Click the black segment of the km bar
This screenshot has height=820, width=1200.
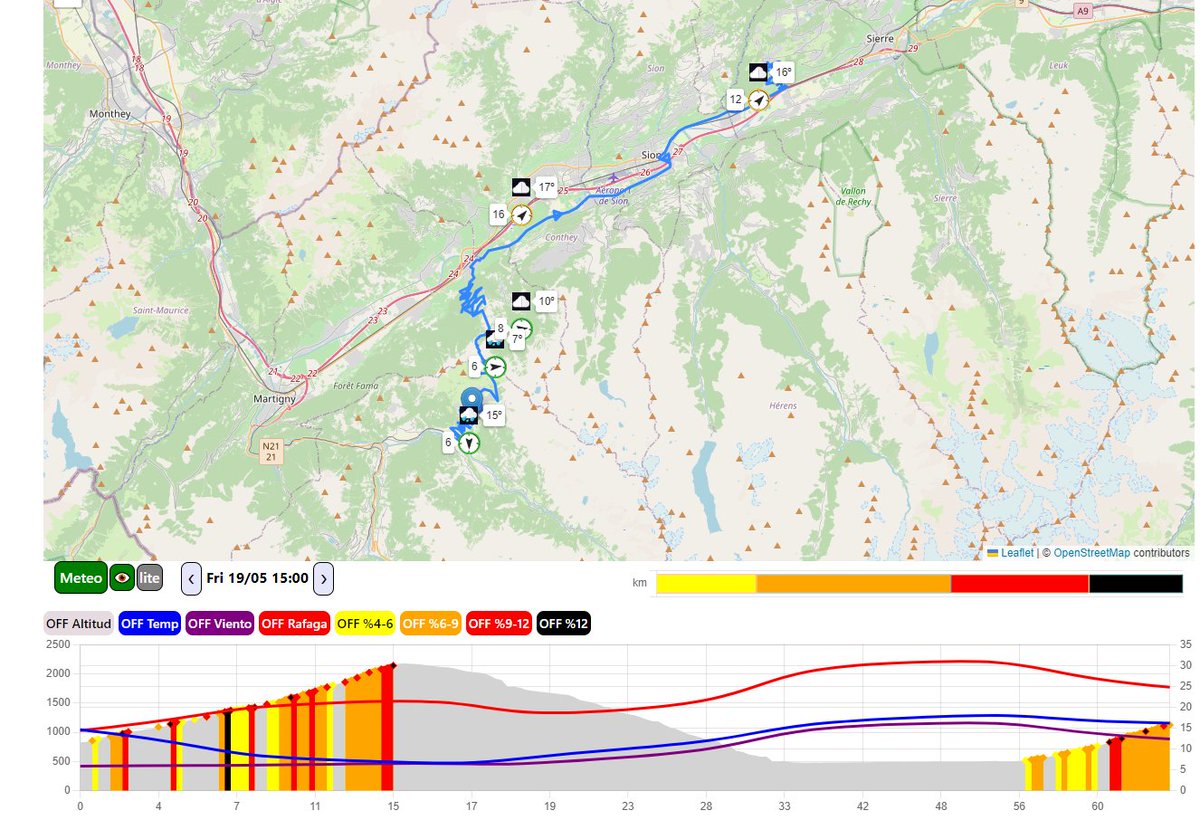pos(1135,584)
